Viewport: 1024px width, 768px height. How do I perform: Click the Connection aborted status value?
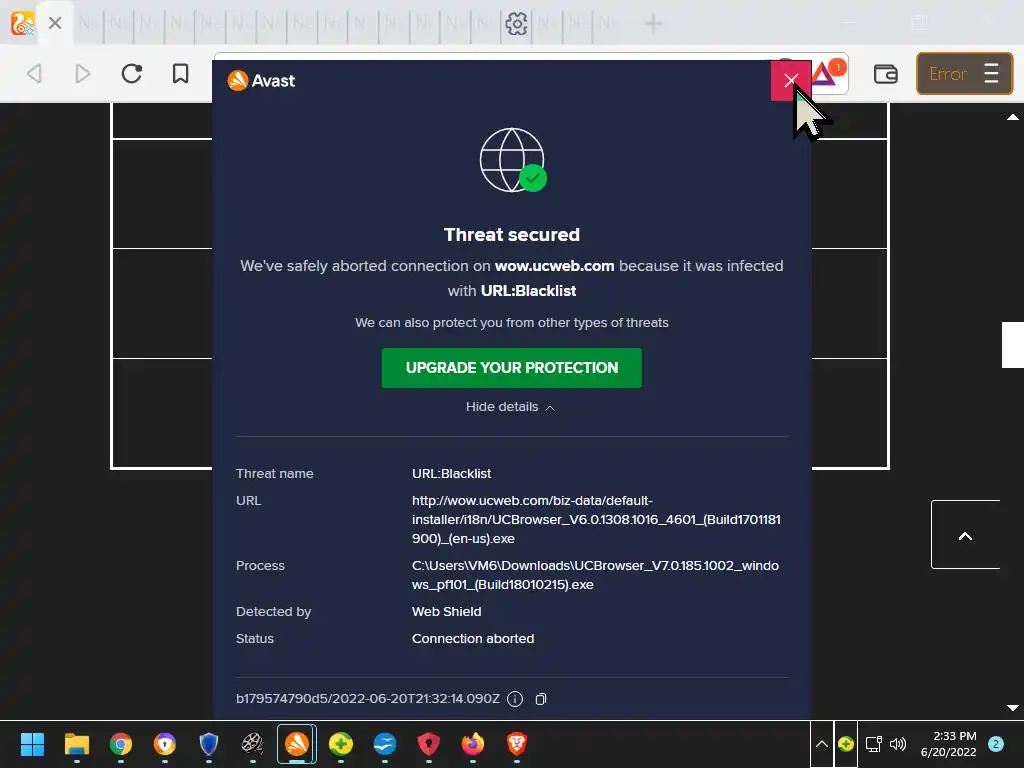point(473,639)
